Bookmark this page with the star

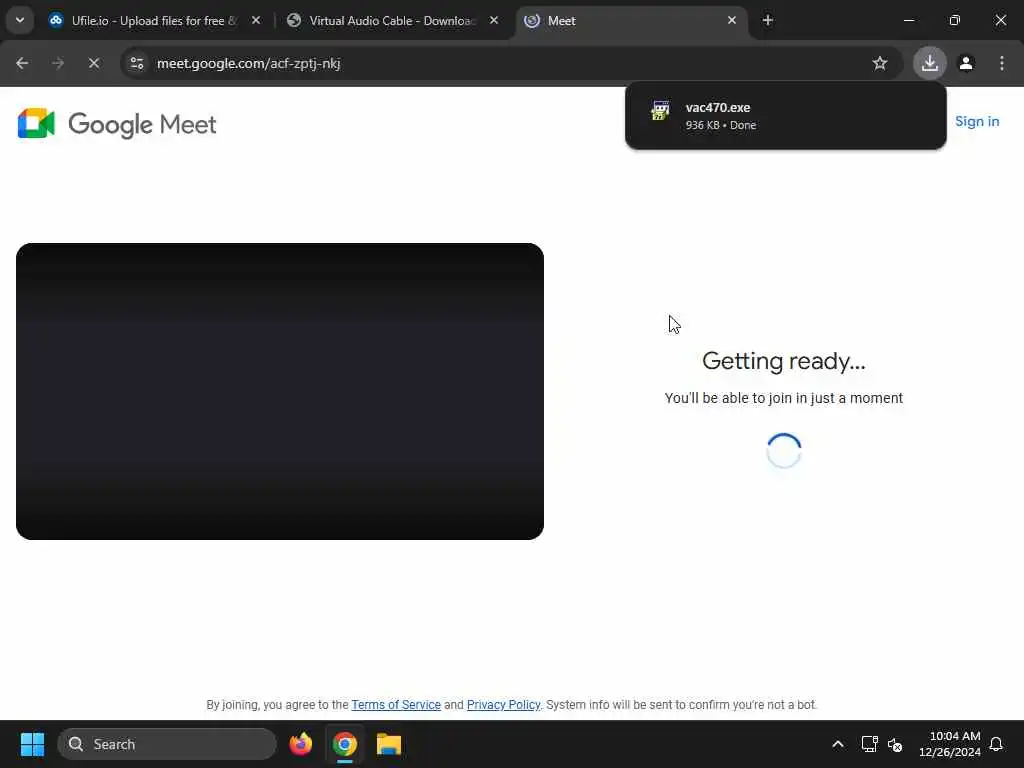pos(880,63)
